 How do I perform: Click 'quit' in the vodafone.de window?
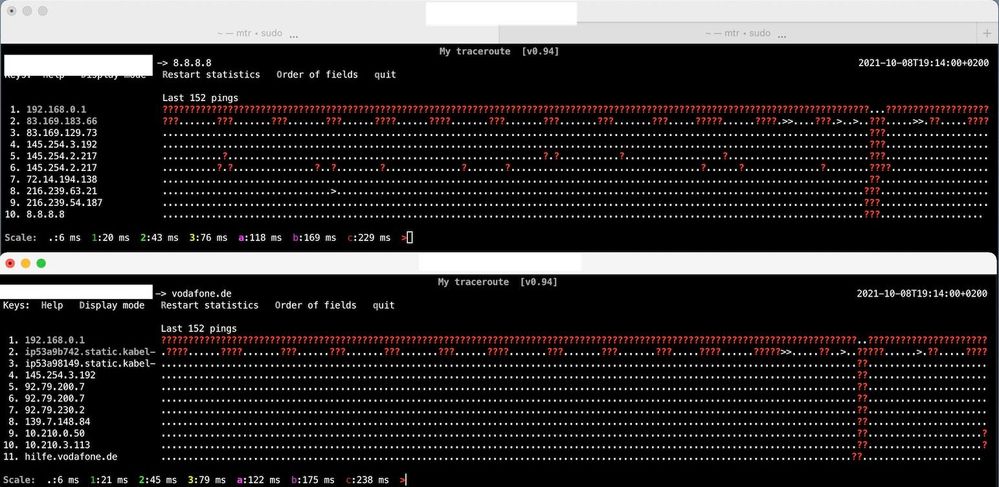[384, 305]
